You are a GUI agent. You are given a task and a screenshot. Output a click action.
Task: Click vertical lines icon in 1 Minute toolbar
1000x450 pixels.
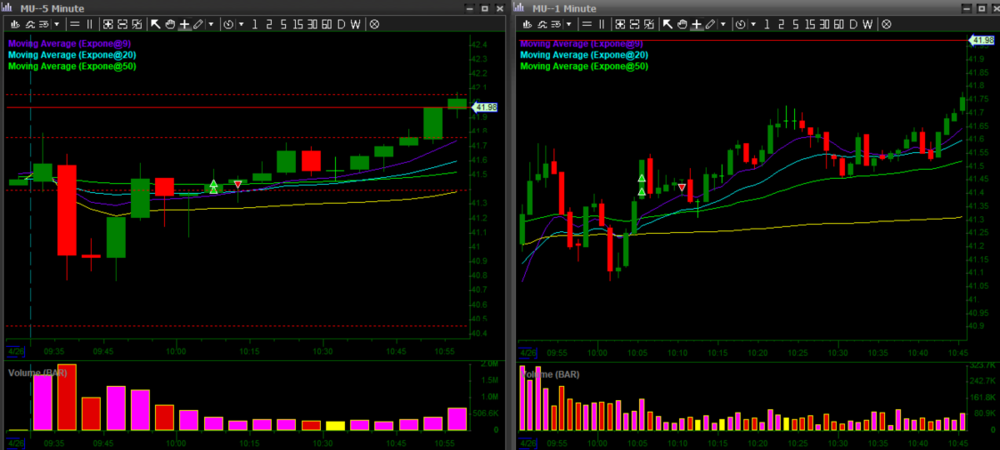pyautogui.click(x=602, y=24)
